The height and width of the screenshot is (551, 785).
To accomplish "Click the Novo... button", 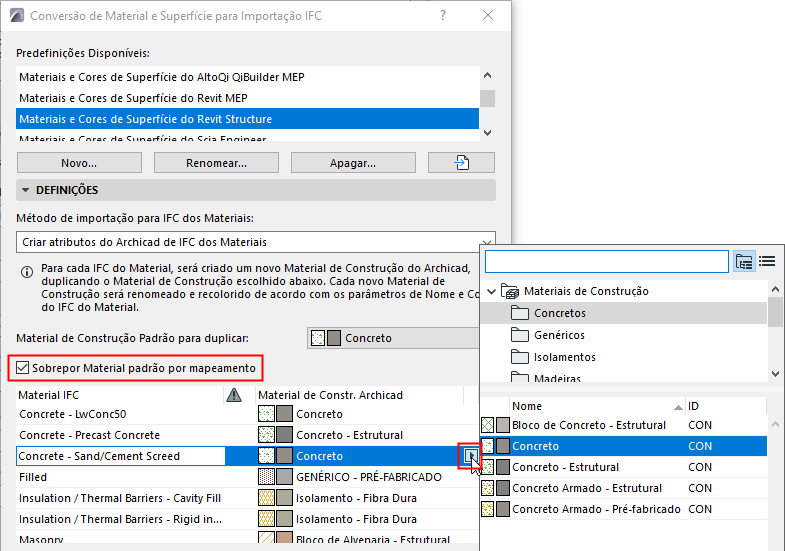I will tap(79, 163).
